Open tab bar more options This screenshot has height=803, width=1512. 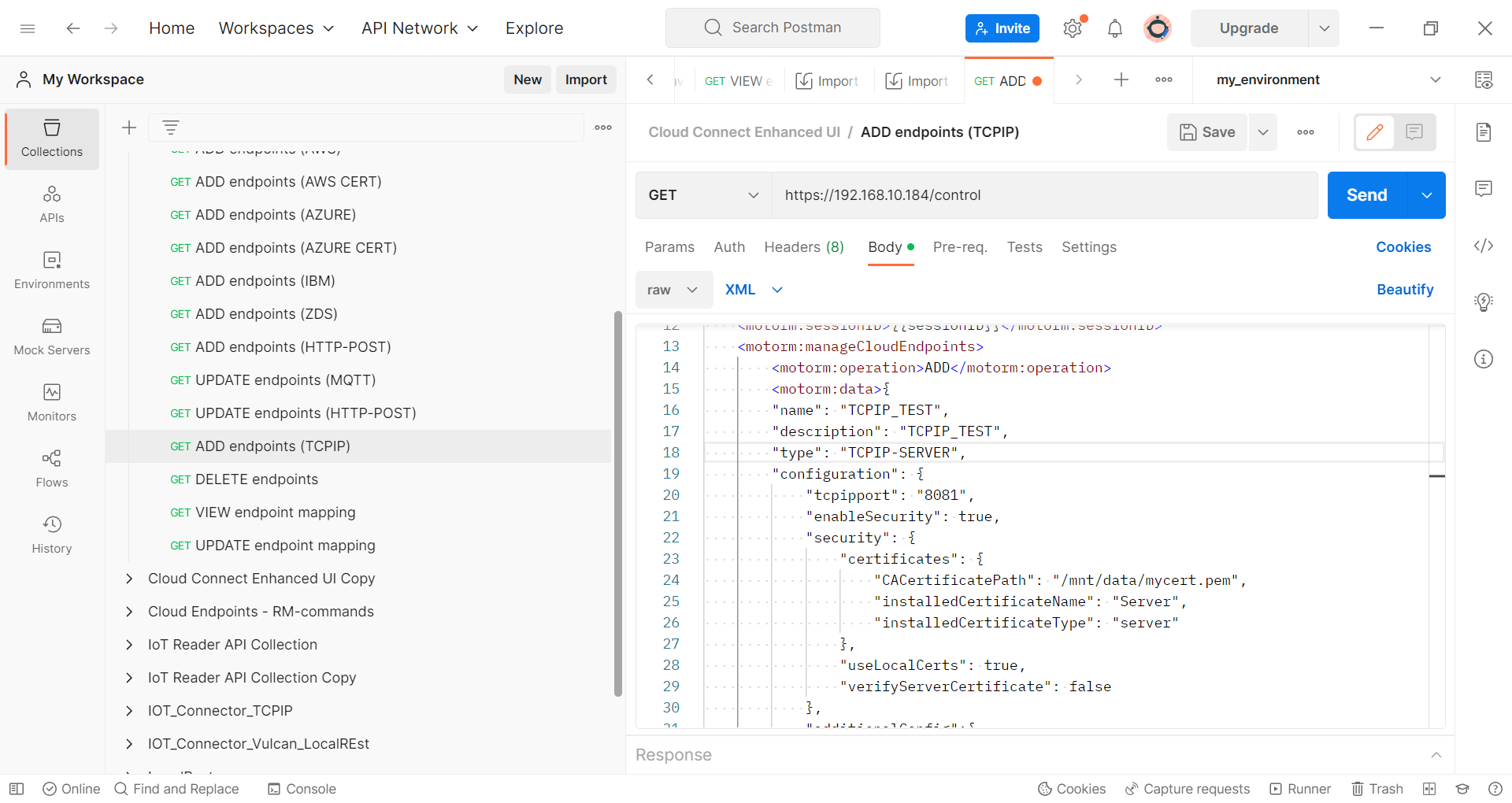(1164, 80)
